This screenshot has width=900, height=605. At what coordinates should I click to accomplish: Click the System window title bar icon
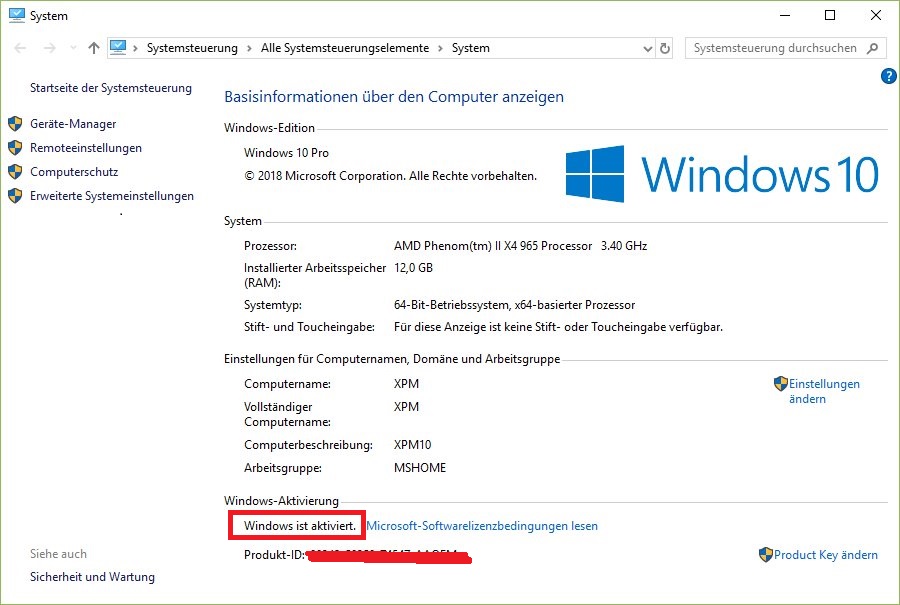(x=17, y=15)
